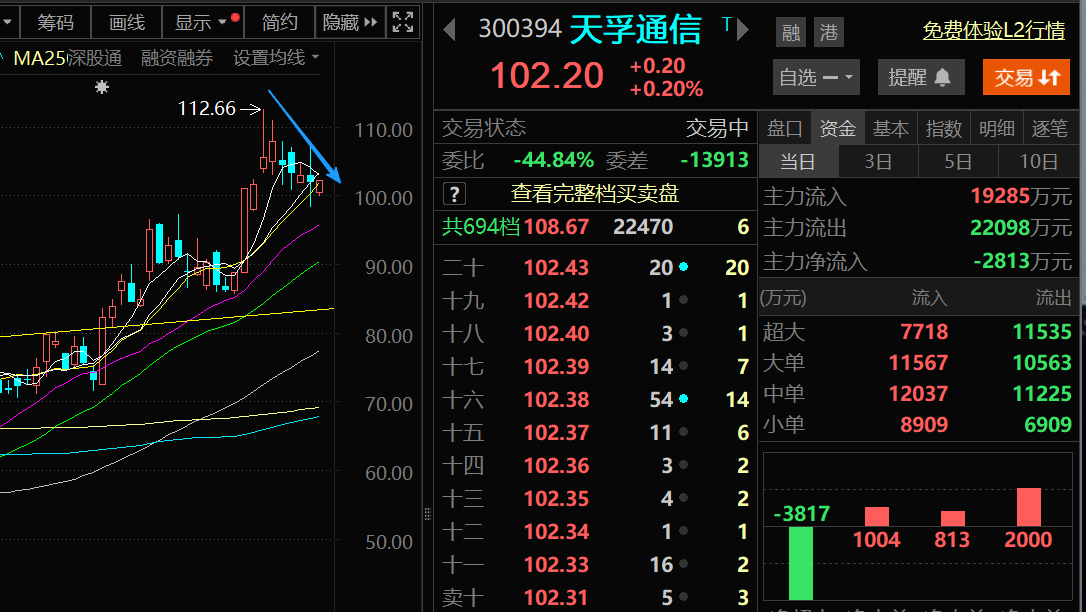Click the 融资融券 label
The image size is (1086, 612).
(x=177, y=58)
